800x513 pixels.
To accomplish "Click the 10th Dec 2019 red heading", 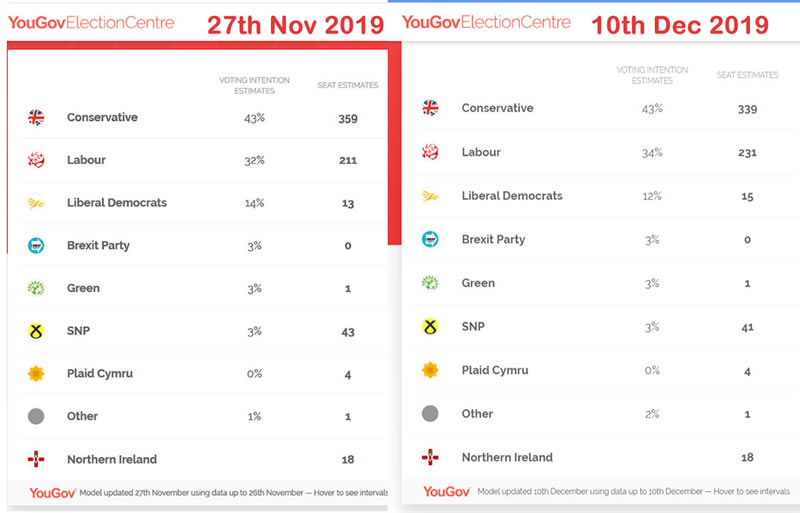I will click(681, 23).
